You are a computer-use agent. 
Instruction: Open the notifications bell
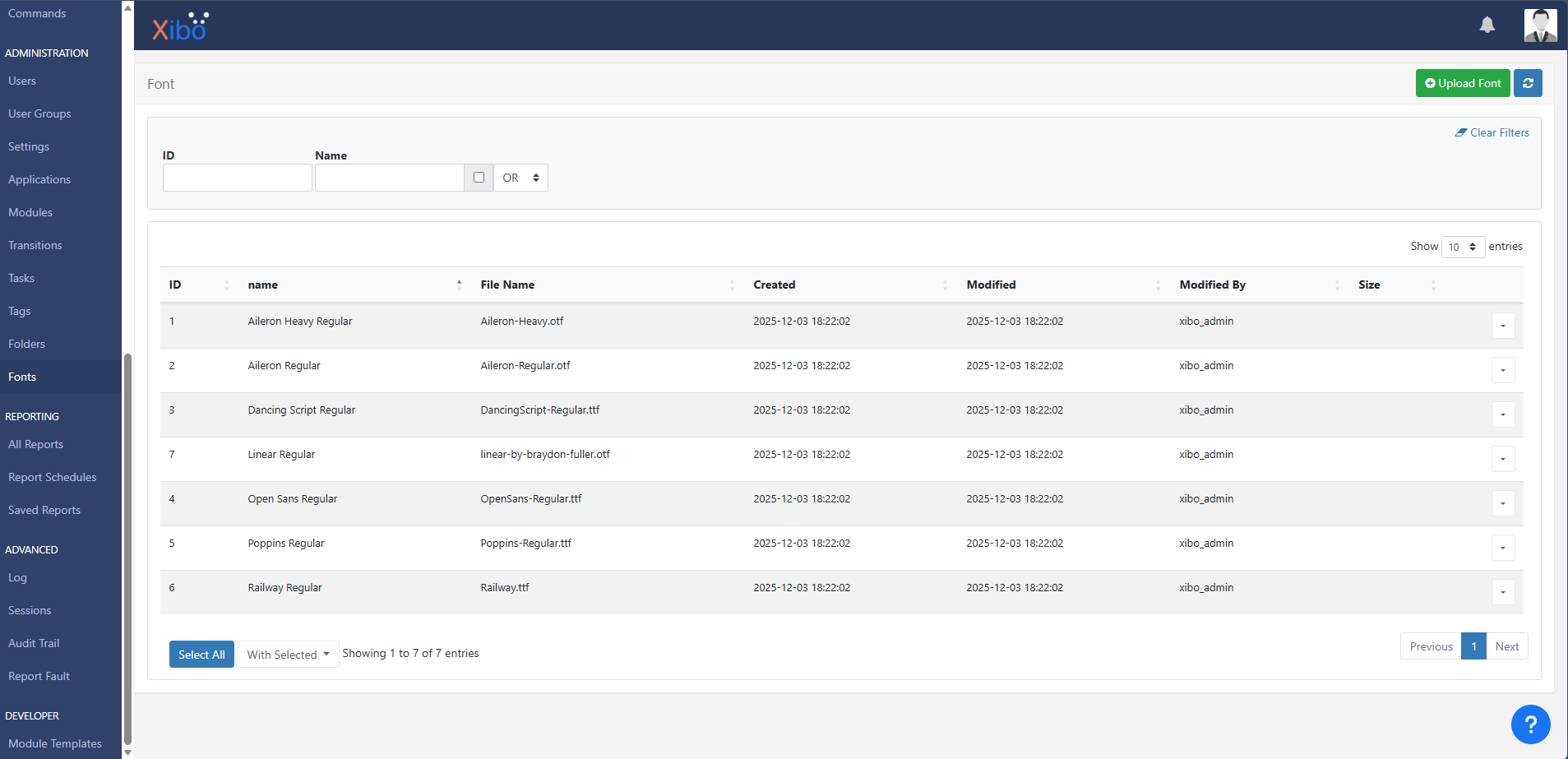[1487, 25]
